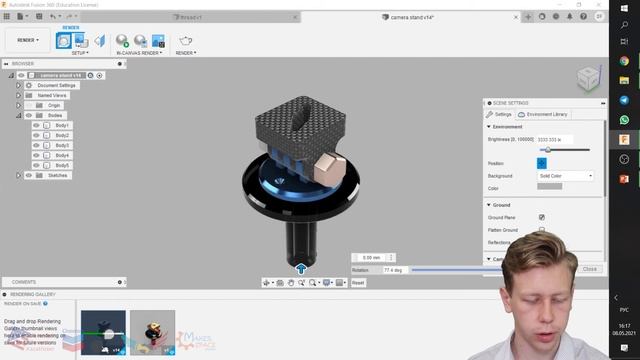
Task: Click Close in Scene Settings dialog
Action: coord(589,269)
